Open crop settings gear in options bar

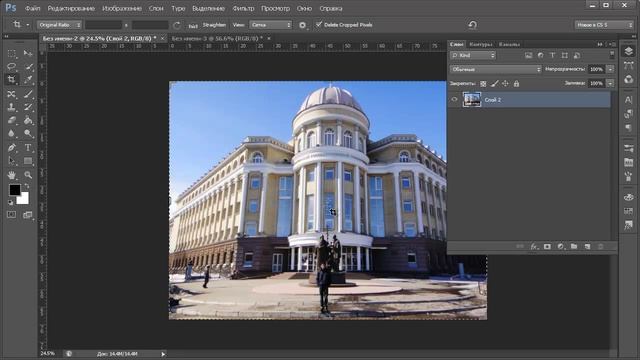[x=302, y=25]
